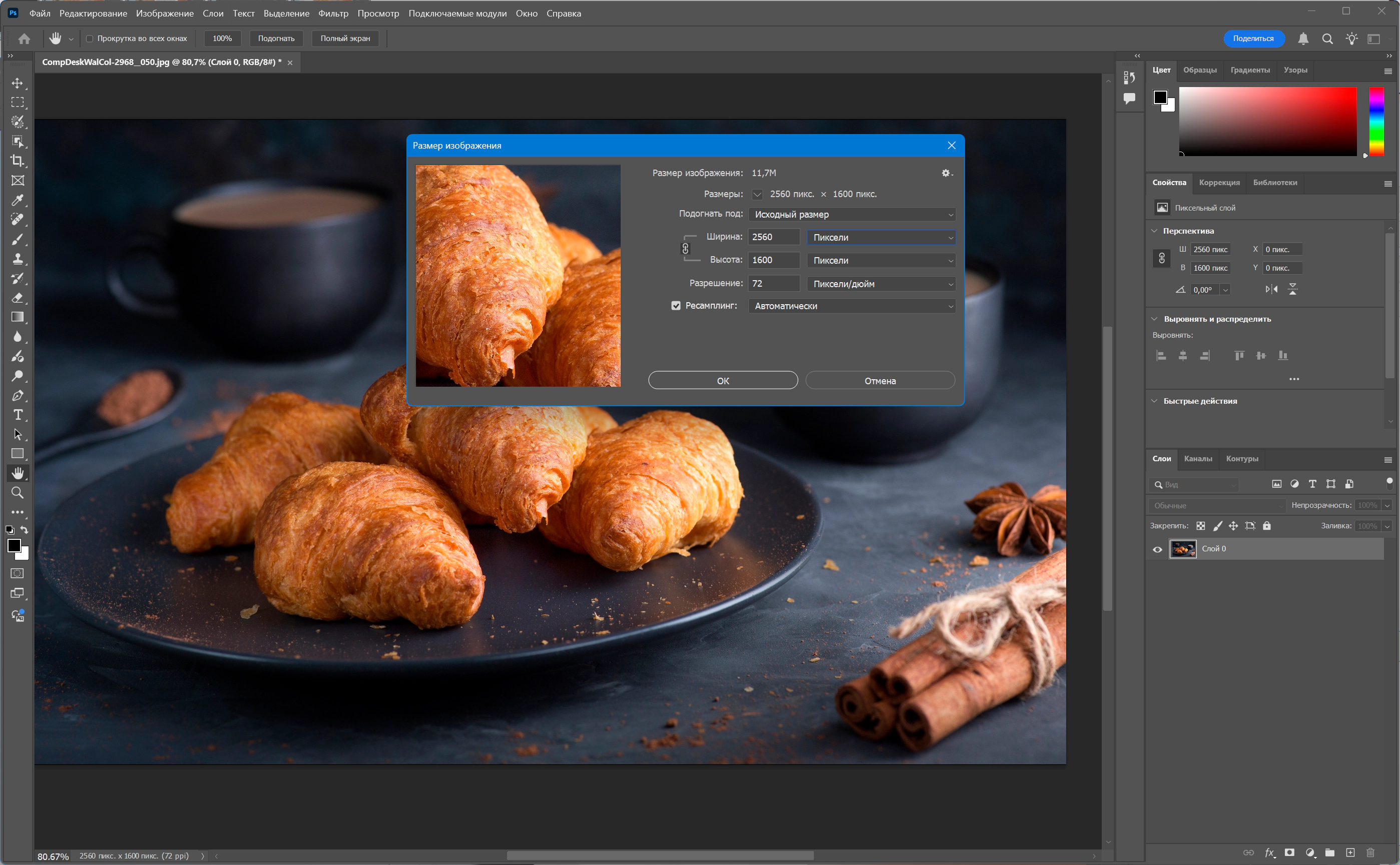The width and height of the screenshot is (1400, 865).
Task: Hide the Слой 0 layer visibility
Action: coord(1157,549)
